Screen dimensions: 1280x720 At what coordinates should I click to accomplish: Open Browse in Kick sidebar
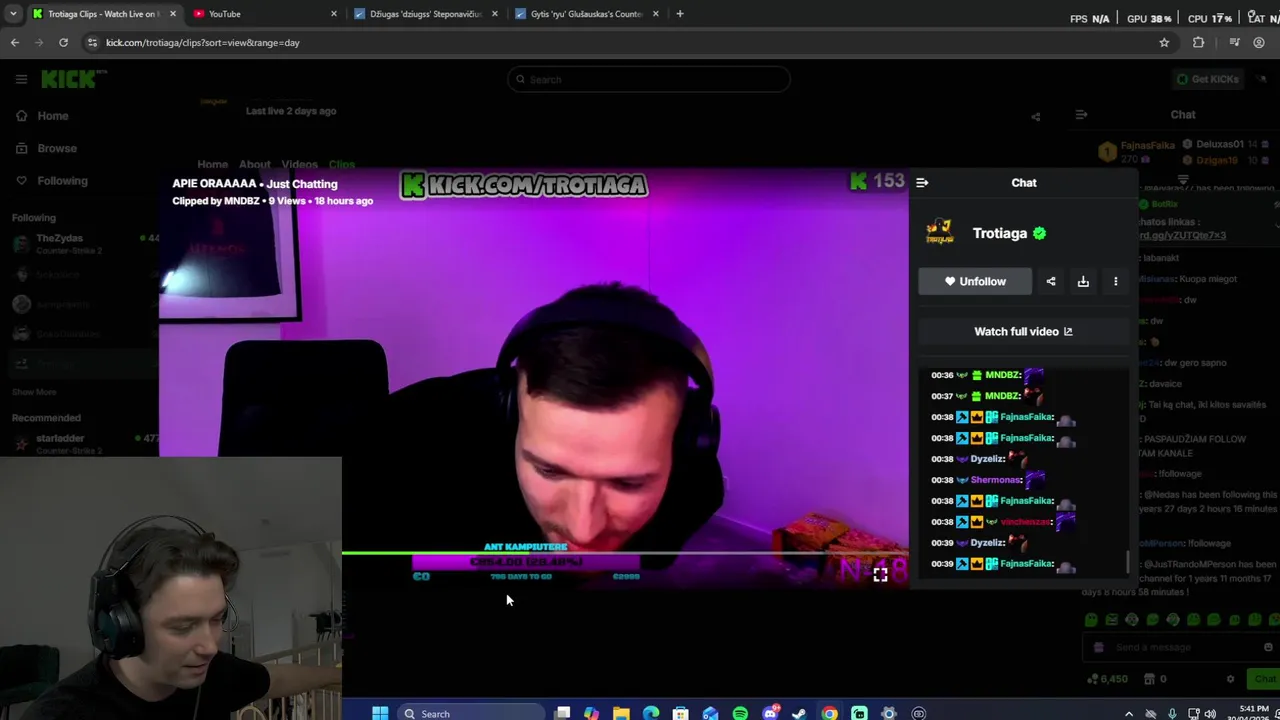pyautogui.click(x=57, y=148)
